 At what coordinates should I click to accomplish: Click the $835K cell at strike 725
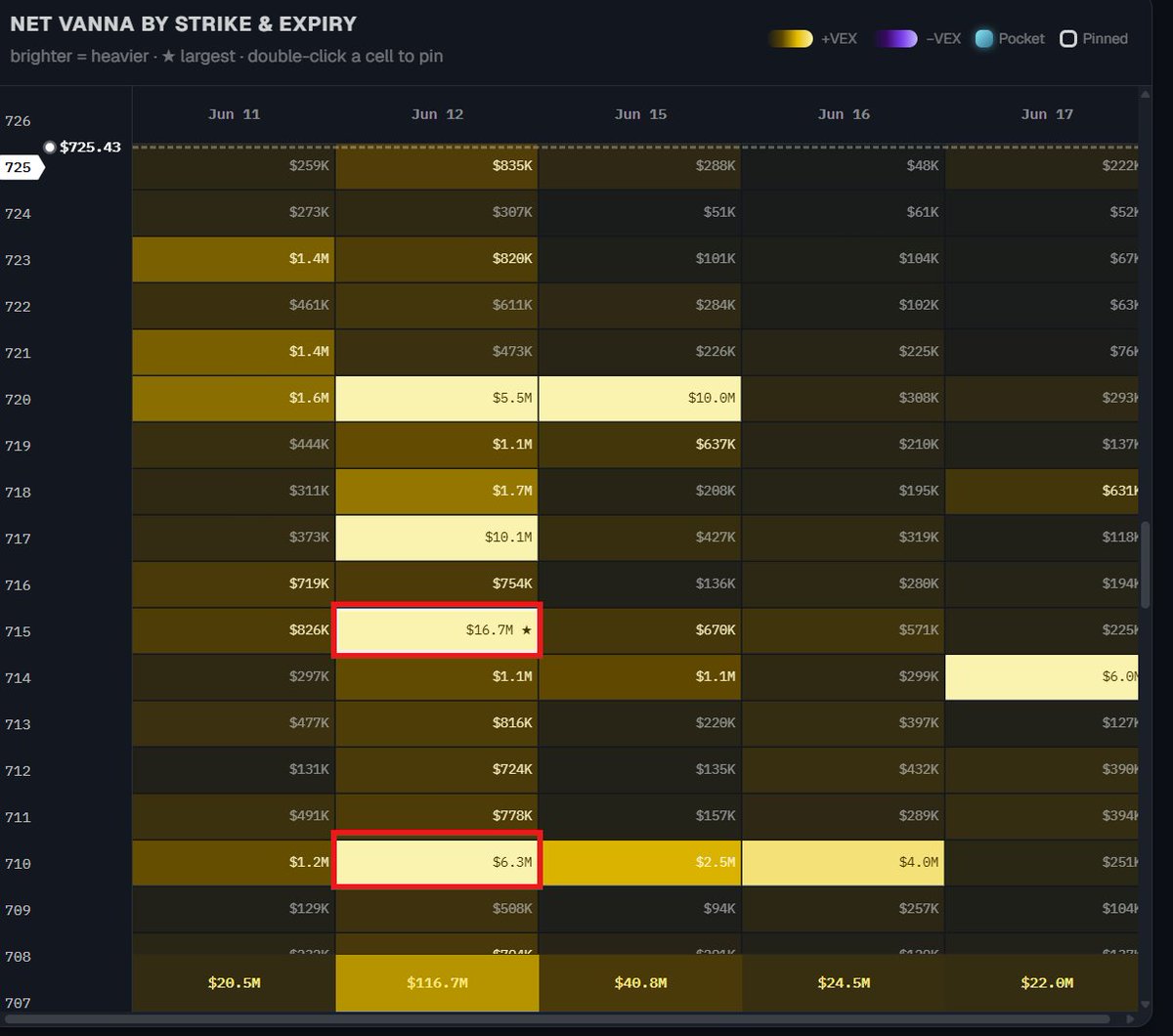point(437,166)
